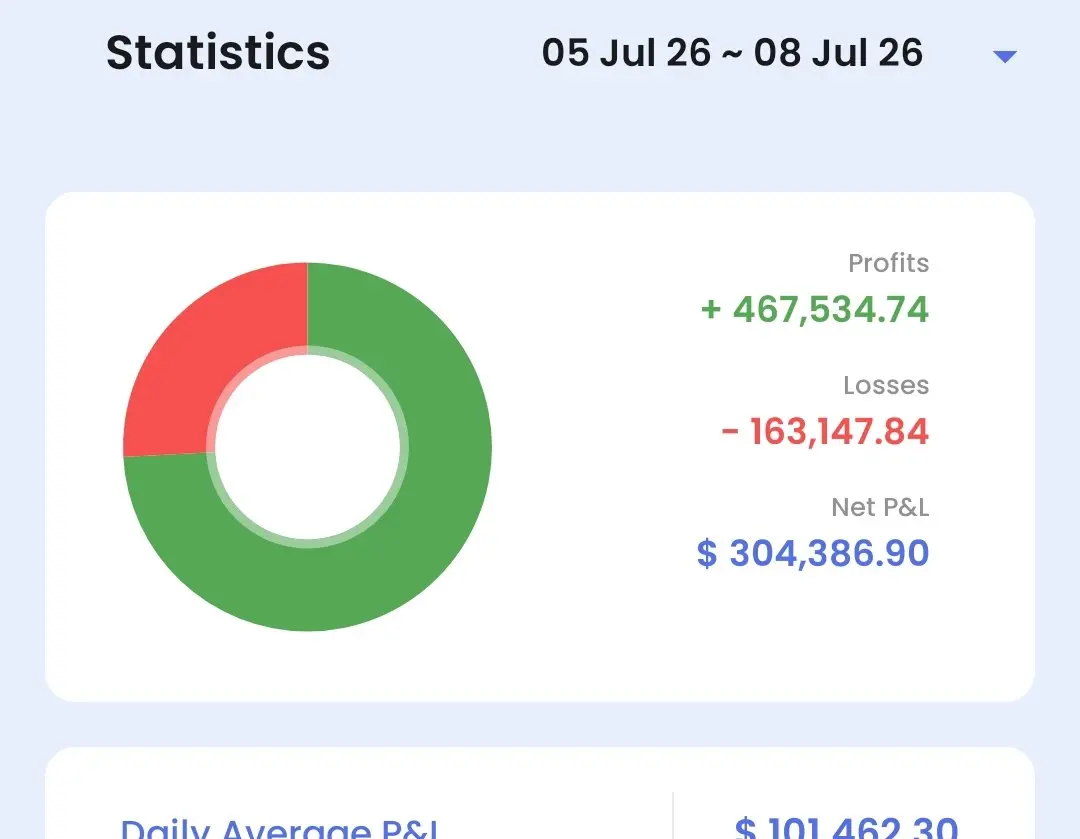Tap the Losses label
Screen dimensions: 1080x839
886,385
